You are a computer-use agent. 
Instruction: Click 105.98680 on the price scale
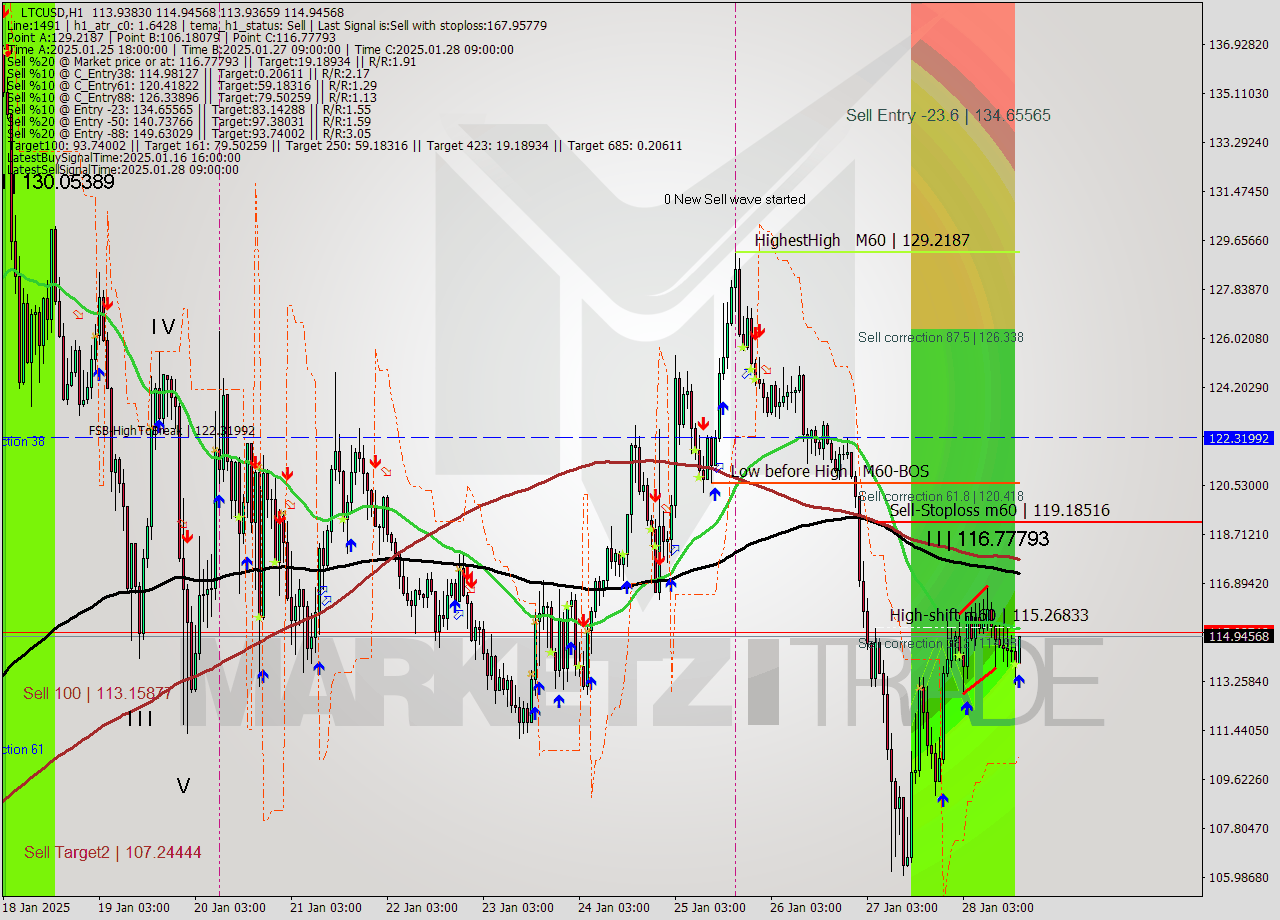(x=1238, y=877)
